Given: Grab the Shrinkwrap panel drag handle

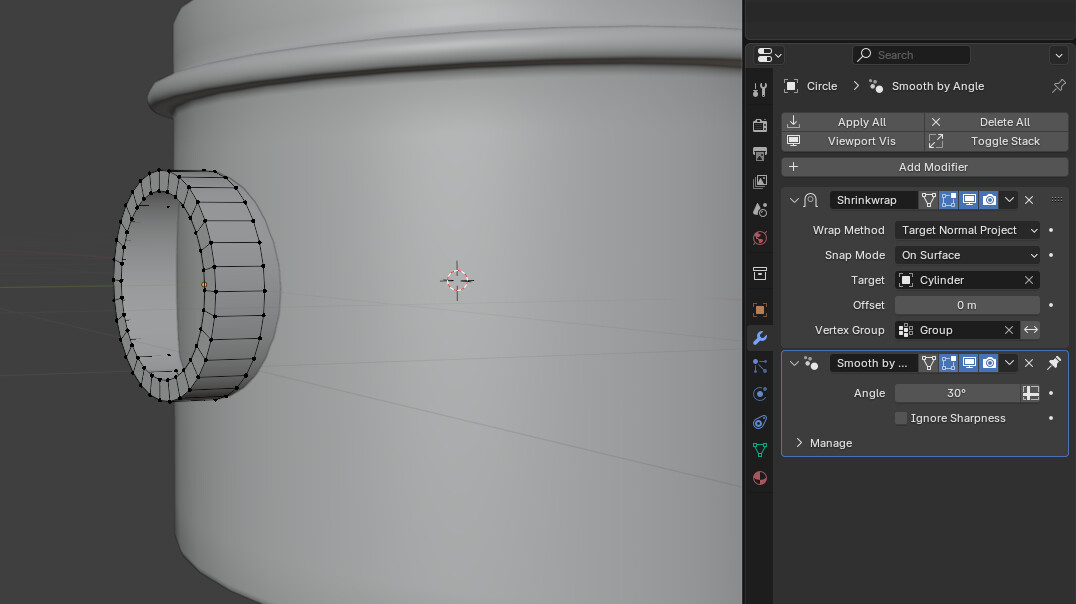Looking at the screenshot, I should (1057, 200).
